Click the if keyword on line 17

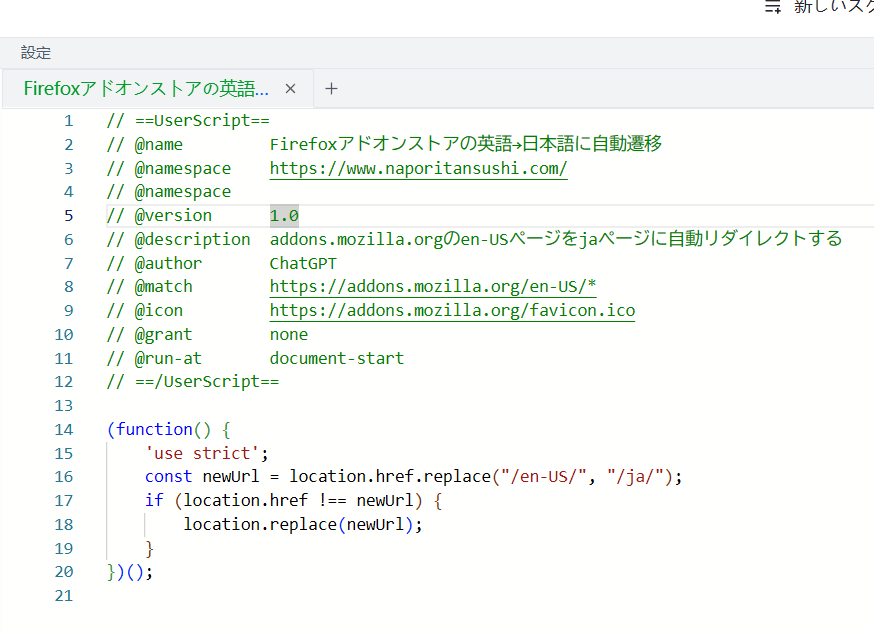pyautogui.click(x=154, y=501)
